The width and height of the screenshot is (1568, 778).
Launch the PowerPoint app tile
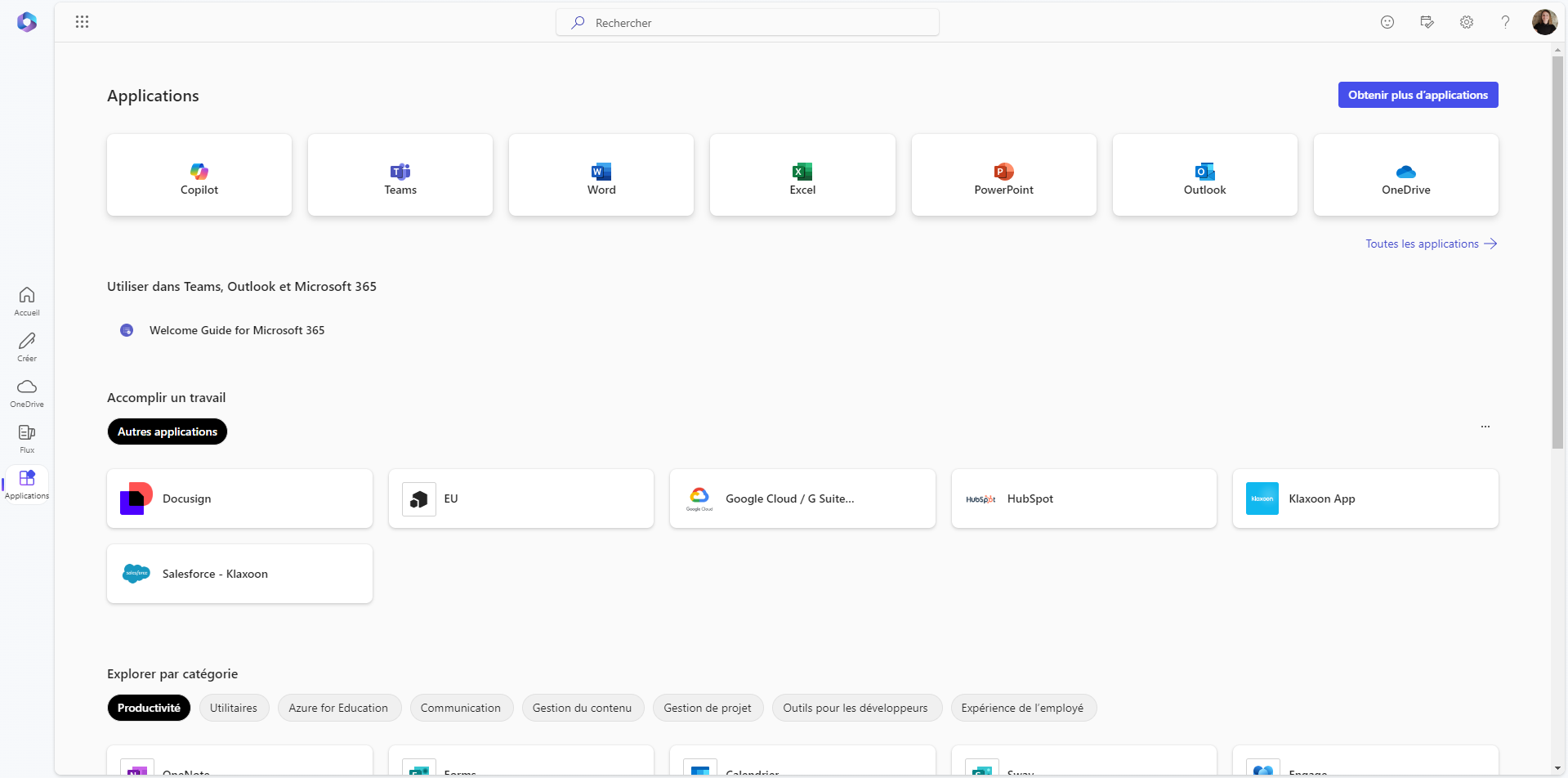[x=1003, y=175]
